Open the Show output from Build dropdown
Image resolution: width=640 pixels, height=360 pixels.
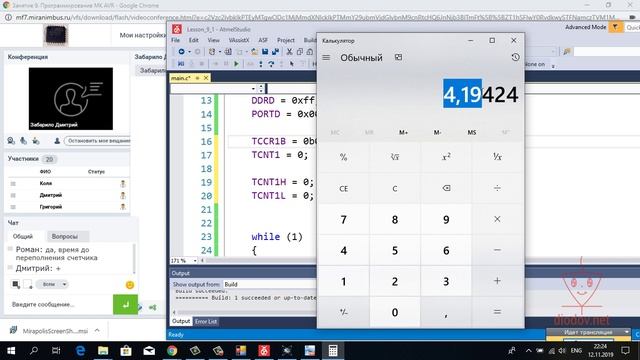click(270, 284)
